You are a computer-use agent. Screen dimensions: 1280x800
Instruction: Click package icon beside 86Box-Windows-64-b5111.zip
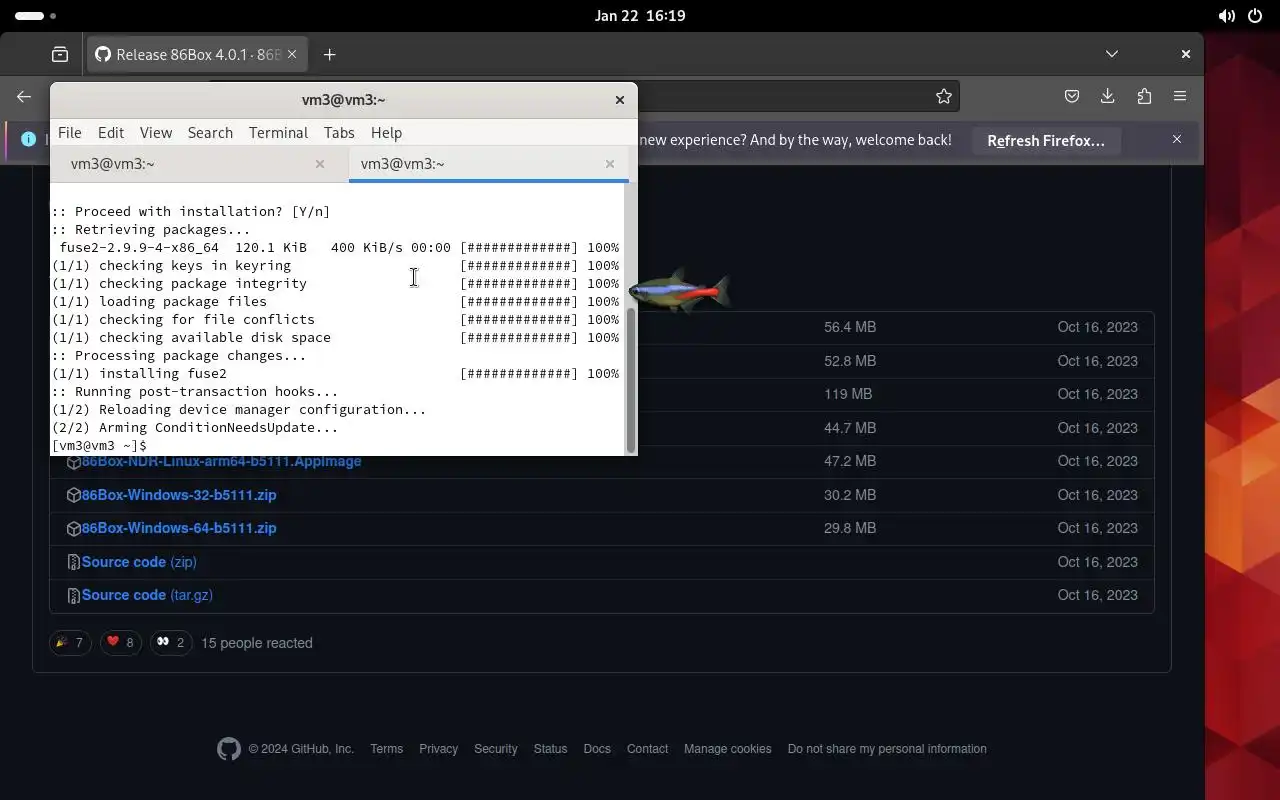(73, 528)
